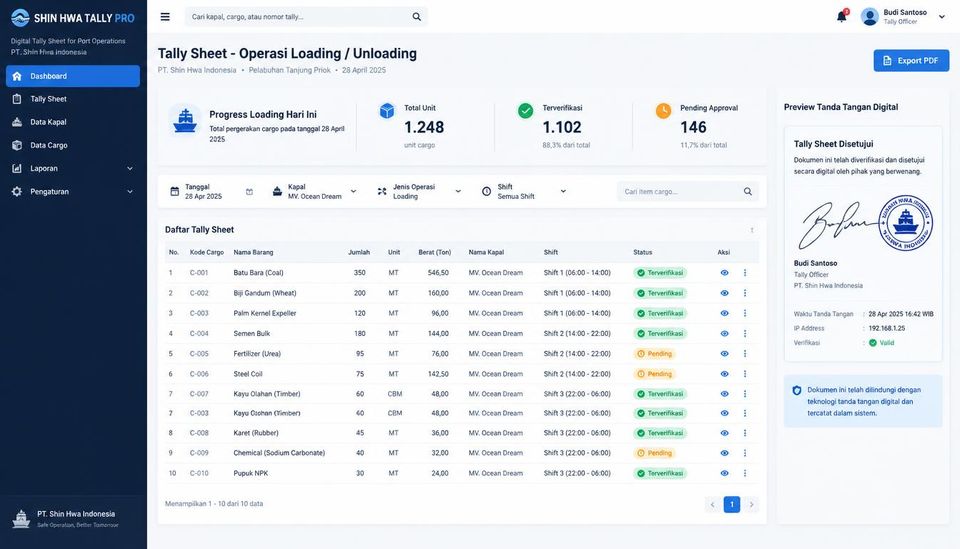960x549 pixels.
Task: Click the Tanggal 28 Apr 2025 field
Action: [211, 192]
